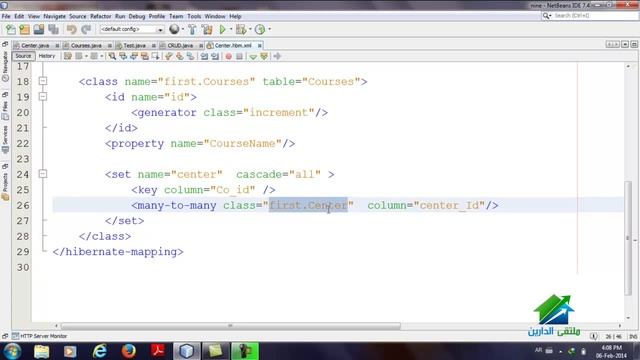Screen dimensions: 640x360
Task: Click the New Project toolbar icon
Action: pos(25,29)
